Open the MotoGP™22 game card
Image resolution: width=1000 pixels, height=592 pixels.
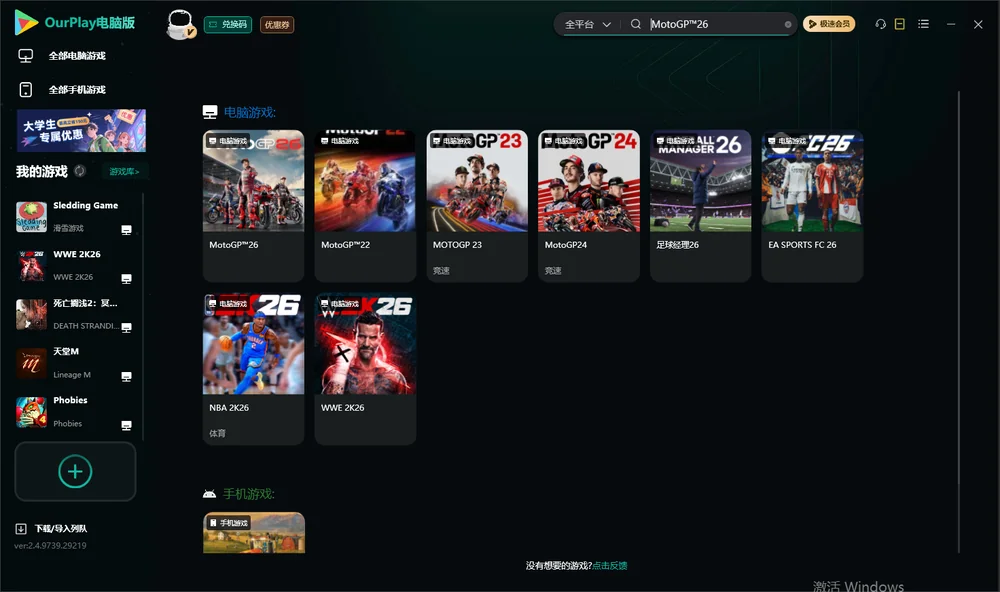[365, 205]
